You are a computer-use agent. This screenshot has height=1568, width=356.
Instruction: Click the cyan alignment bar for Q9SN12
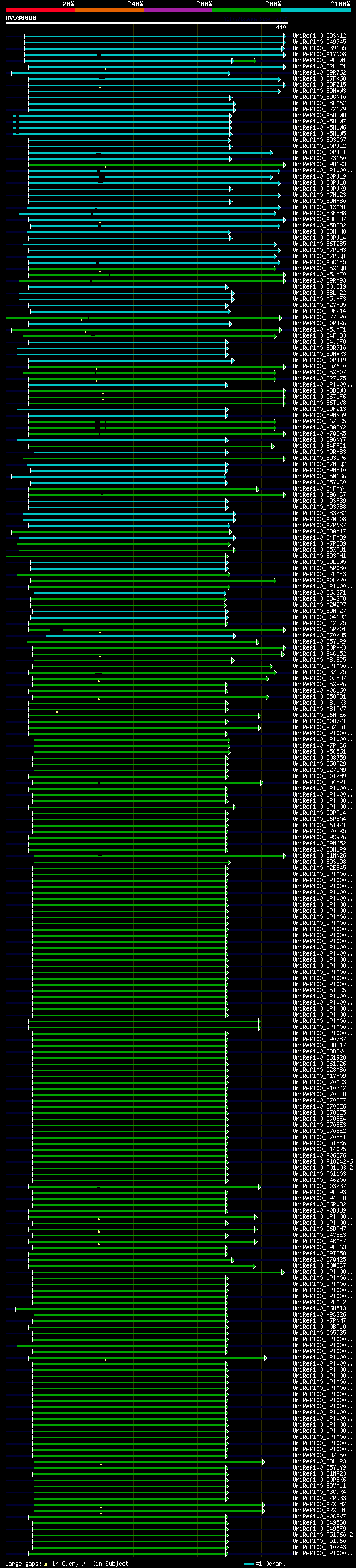tap(155, 36)
